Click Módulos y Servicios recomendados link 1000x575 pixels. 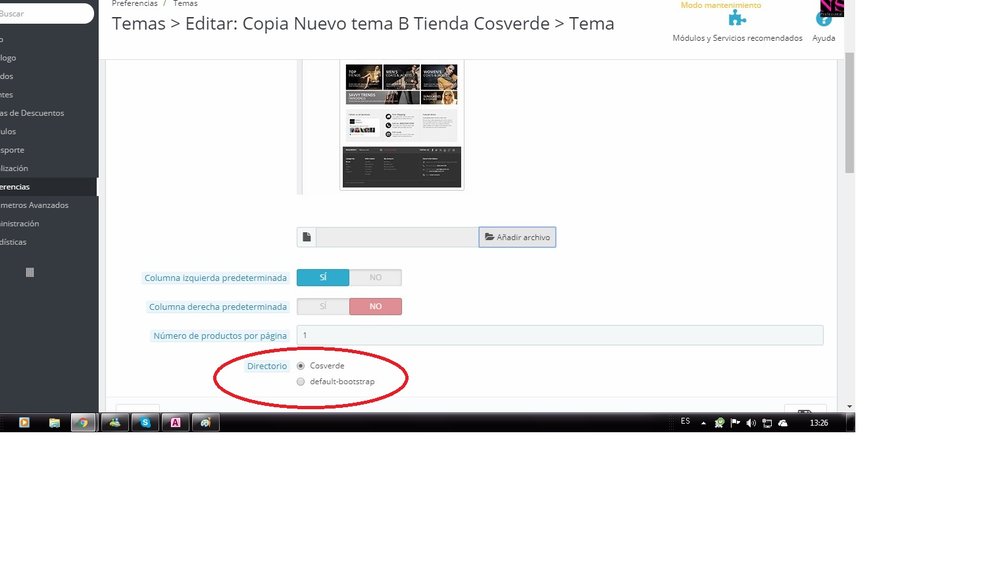click(x=737, y=38)
